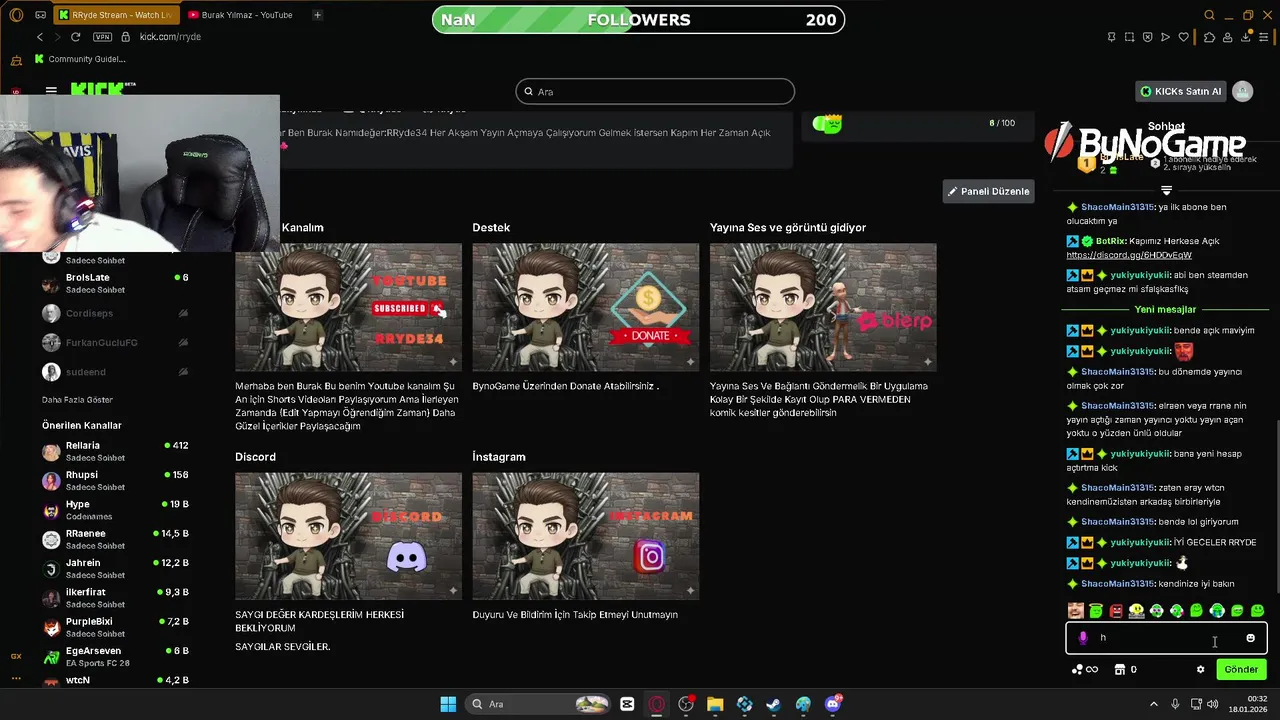Open offline channel Cordiseps

point(115,313)
